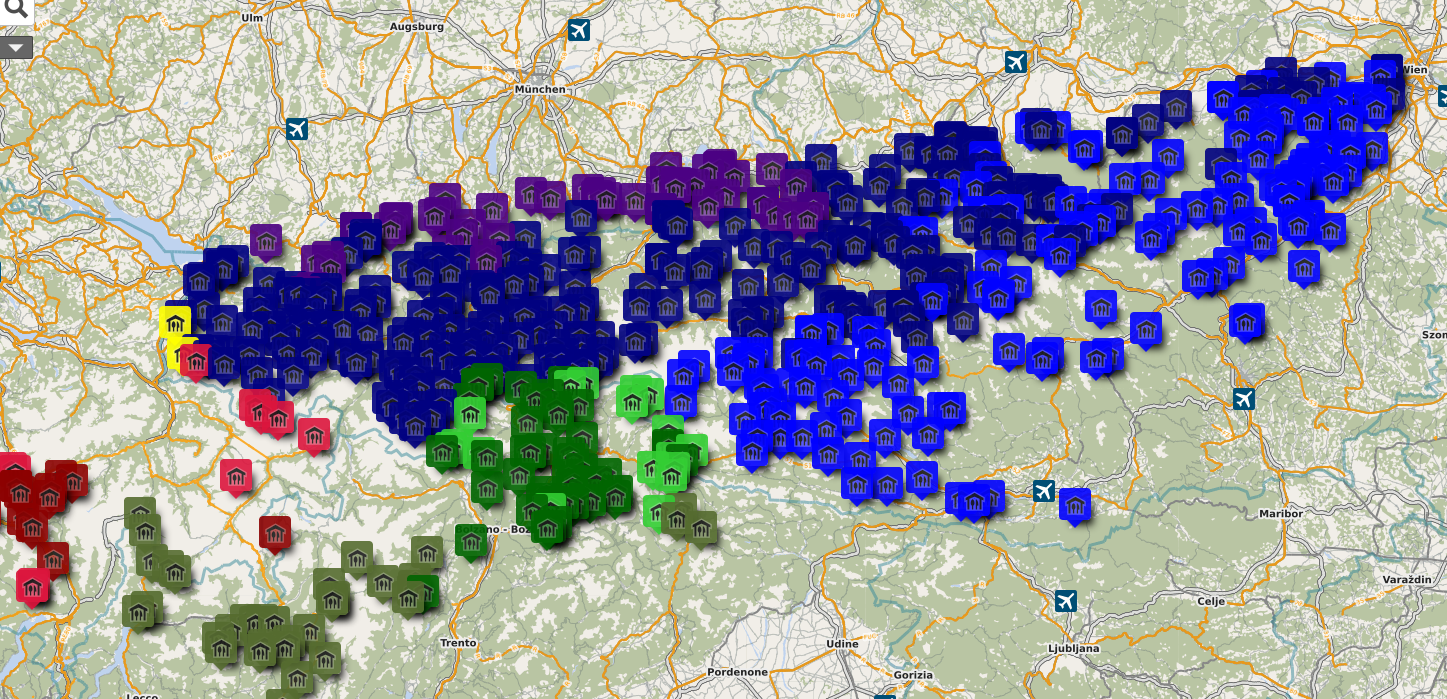
Task: Click the Ljubljana city label
Action: pyautogui.click(x=1073, y=648)
